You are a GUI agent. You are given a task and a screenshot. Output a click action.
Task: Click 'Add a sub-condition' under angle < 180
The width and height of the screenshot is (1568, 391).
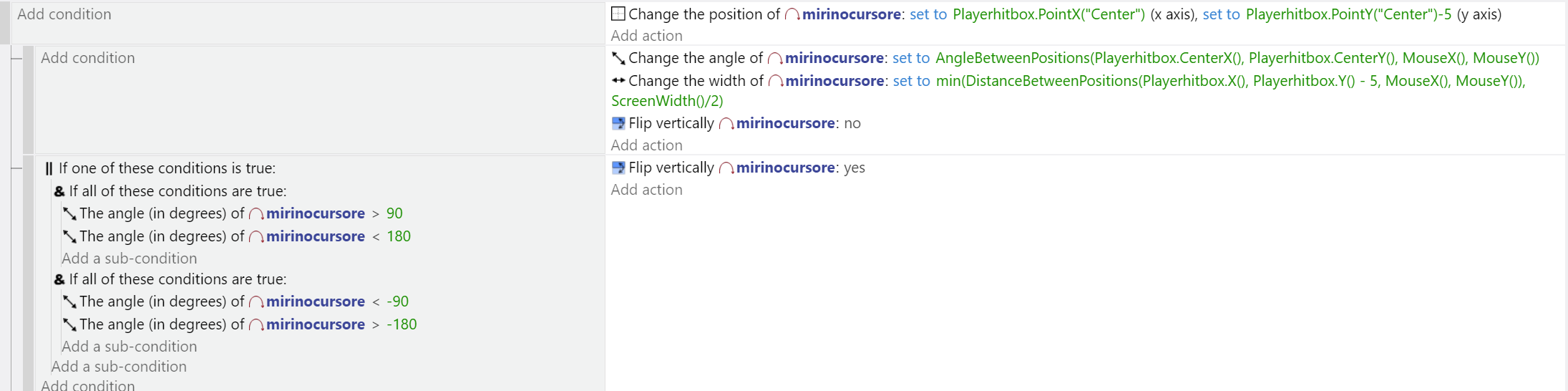click(130, 259)
